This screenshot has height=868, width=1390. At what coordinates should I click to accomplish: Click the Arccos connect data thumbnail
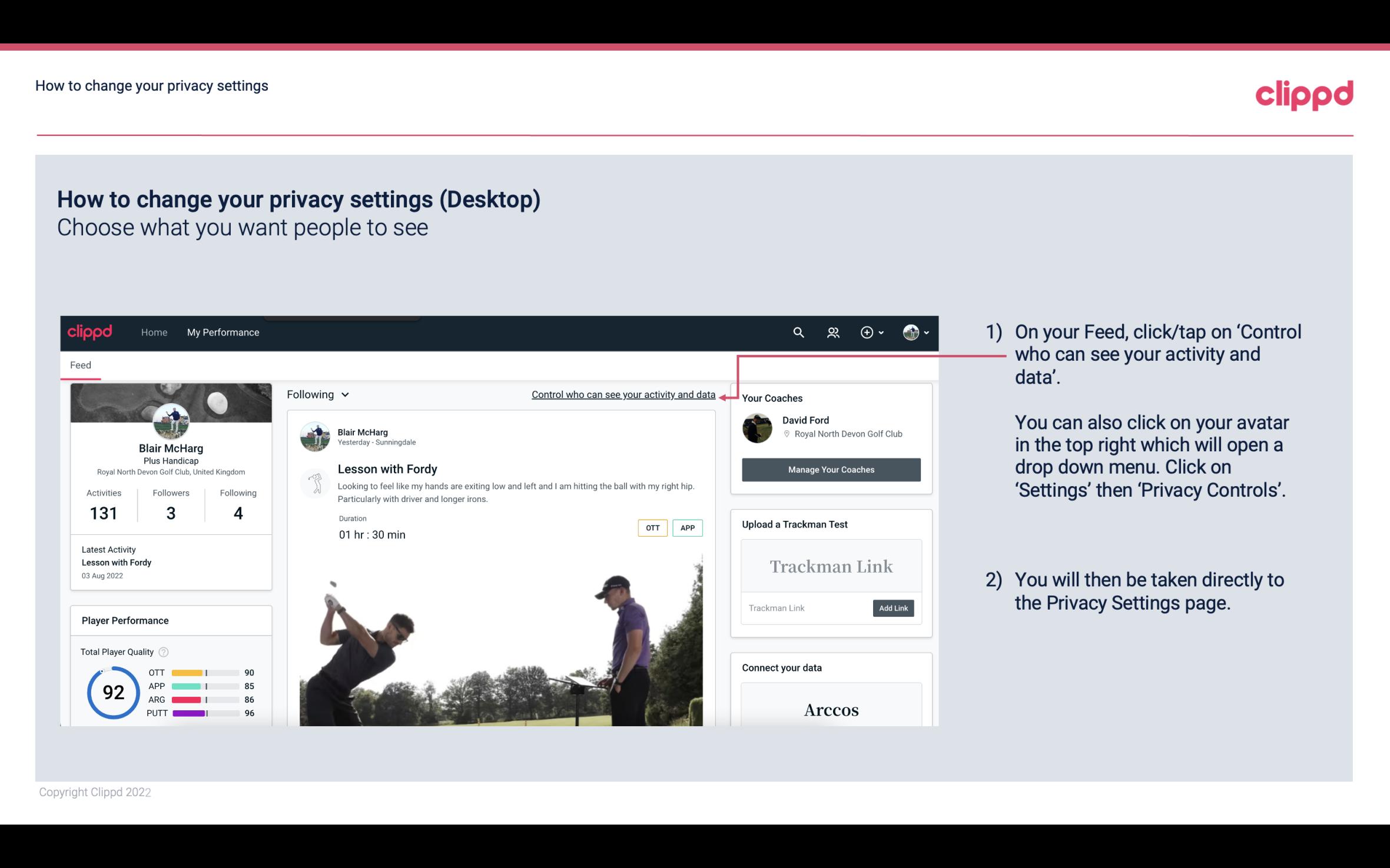click(831, 709)
